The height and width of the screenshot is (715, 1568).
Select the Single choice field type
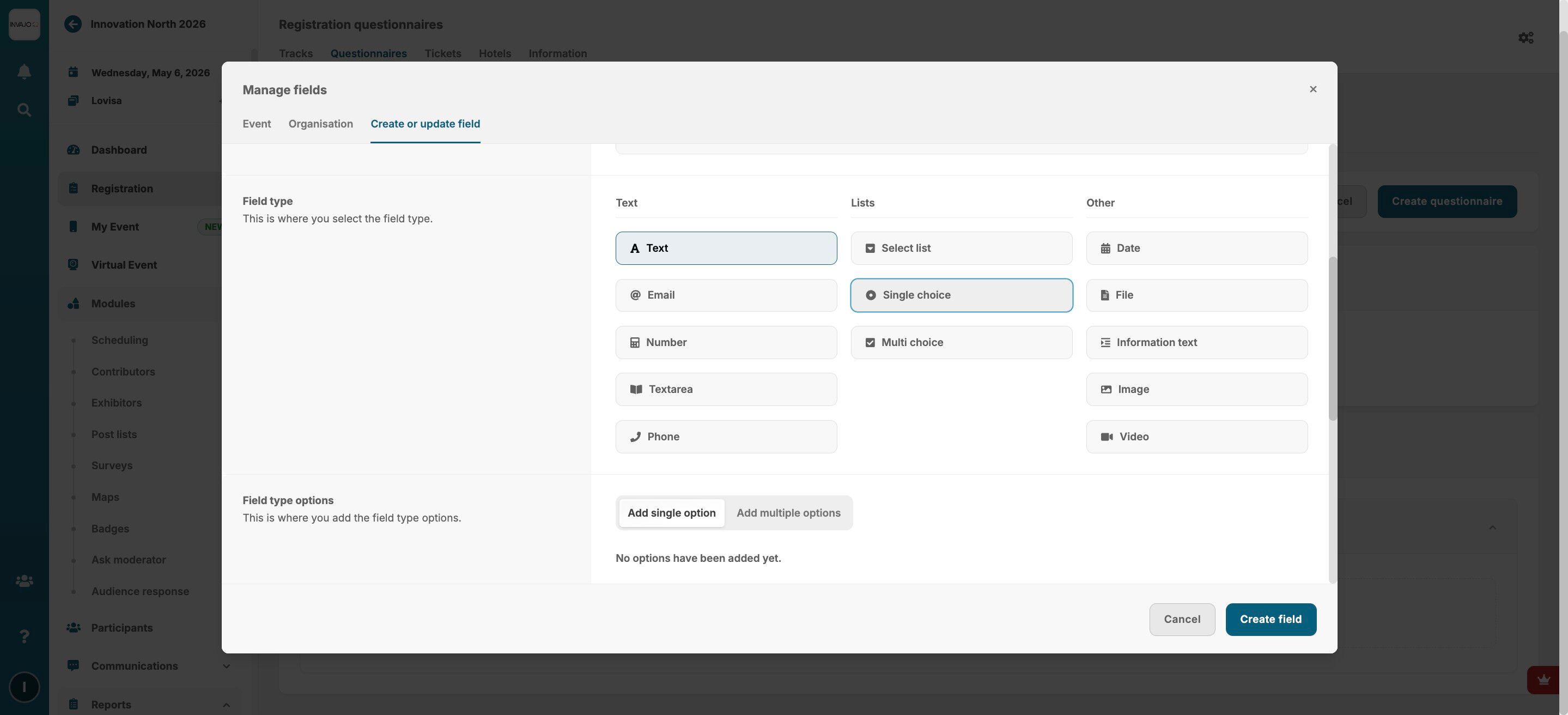click(961, 295)
